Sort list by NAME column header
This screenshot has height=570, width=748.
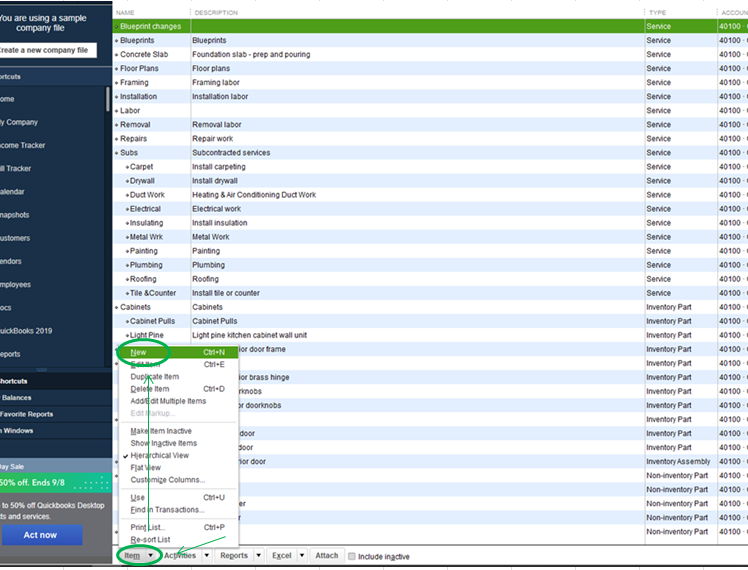(x=125, y=12)
